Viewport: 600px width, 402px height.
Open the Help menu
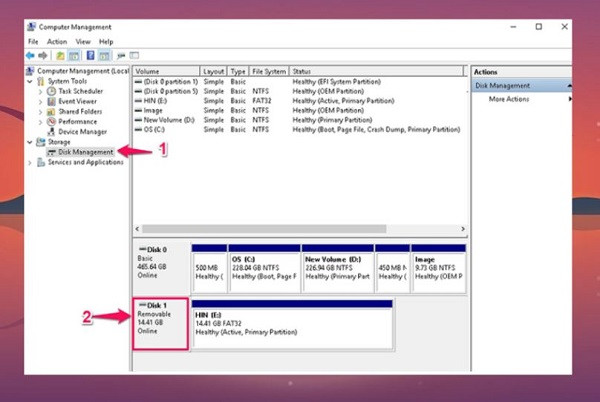point(106,42)
